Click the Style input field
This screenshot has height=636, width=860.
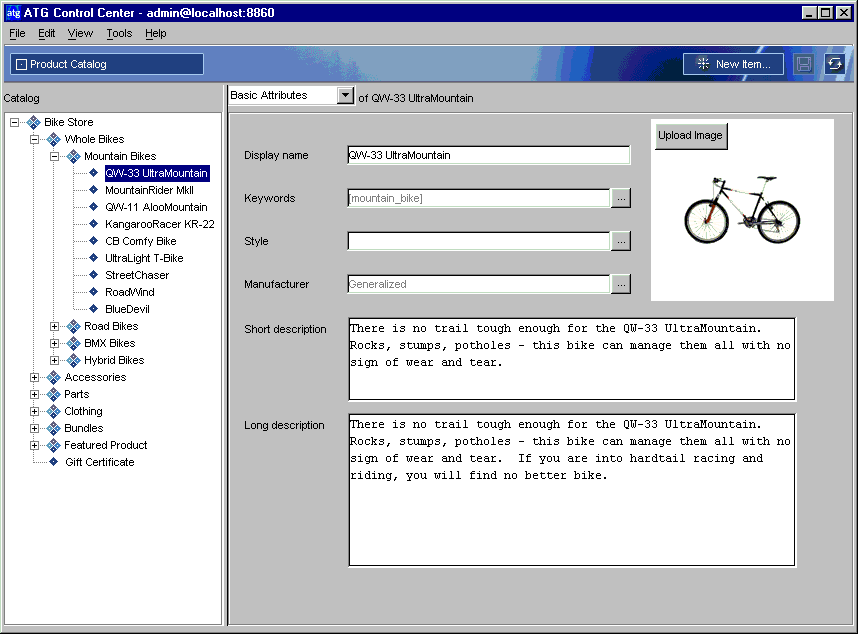479,241
